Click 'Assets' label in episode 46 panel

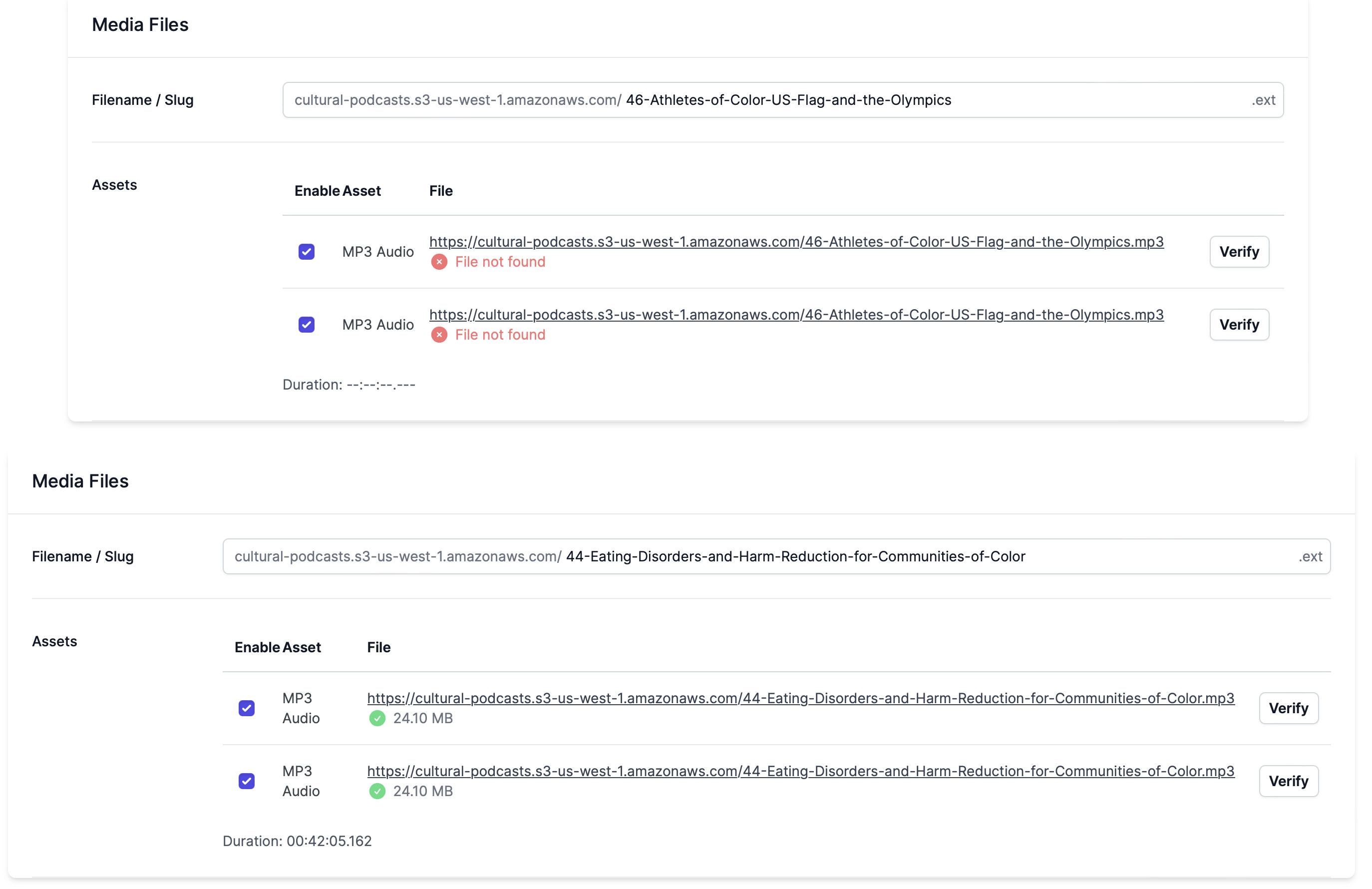pyautogui.click(x=114, y=185)
